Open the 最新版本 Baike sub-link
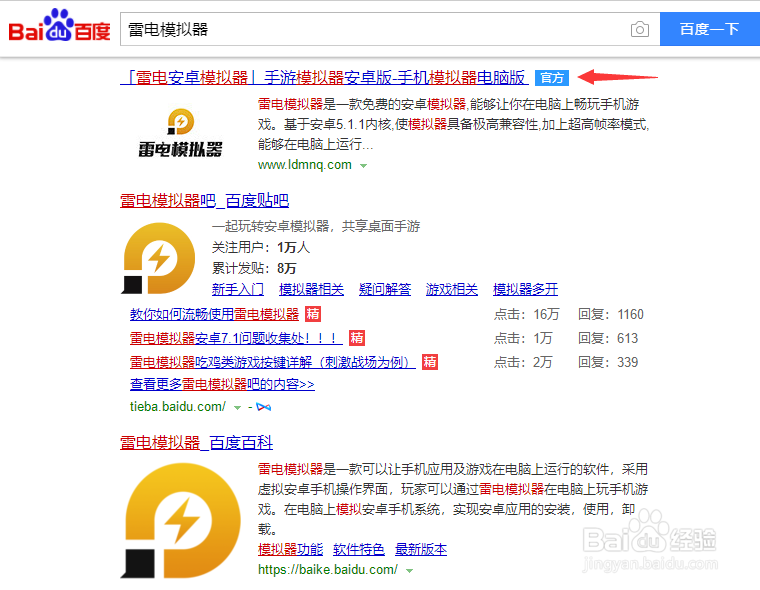 click(421, 549)
